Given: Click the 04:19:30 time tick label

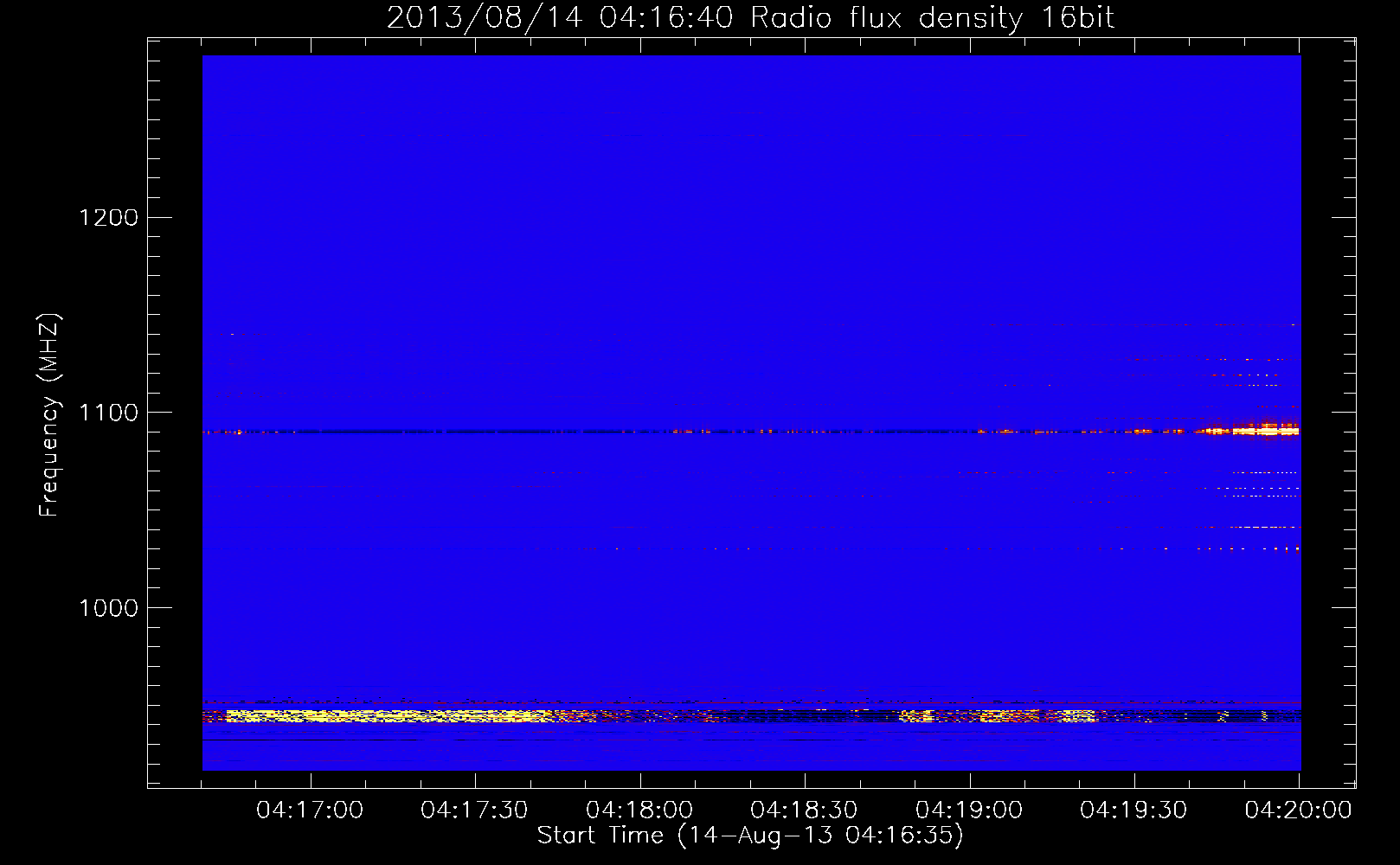Looking at the screenshot, I should [1133, 811].
